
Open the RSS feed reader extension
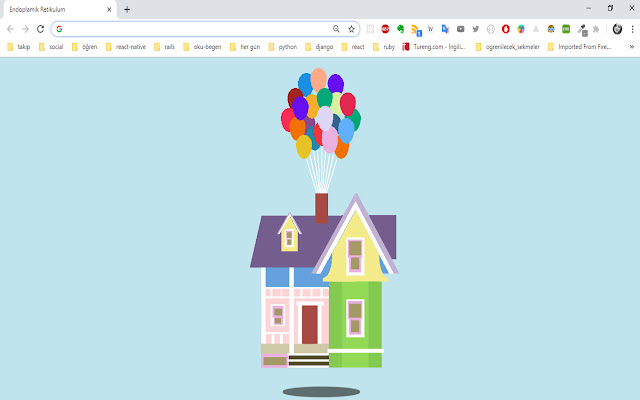(x=416, y=30)
